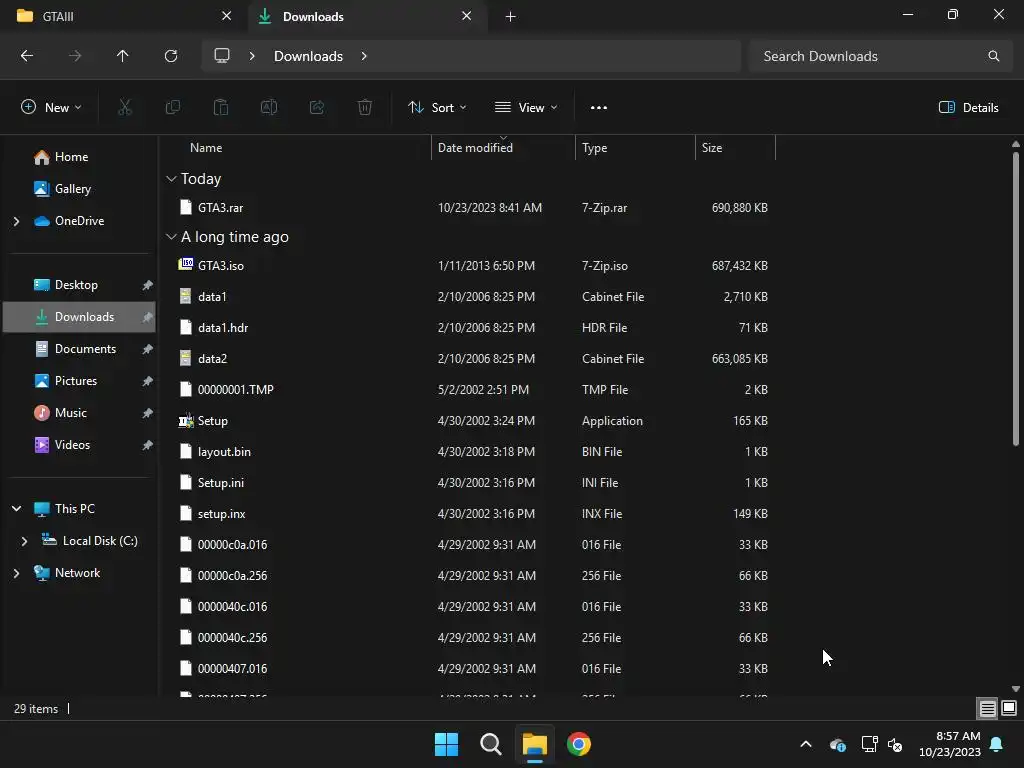Click the This PC monitor icon in address bar
Image resolution: width=1024 pixels, height=768 pixels.
coord(222,56)
